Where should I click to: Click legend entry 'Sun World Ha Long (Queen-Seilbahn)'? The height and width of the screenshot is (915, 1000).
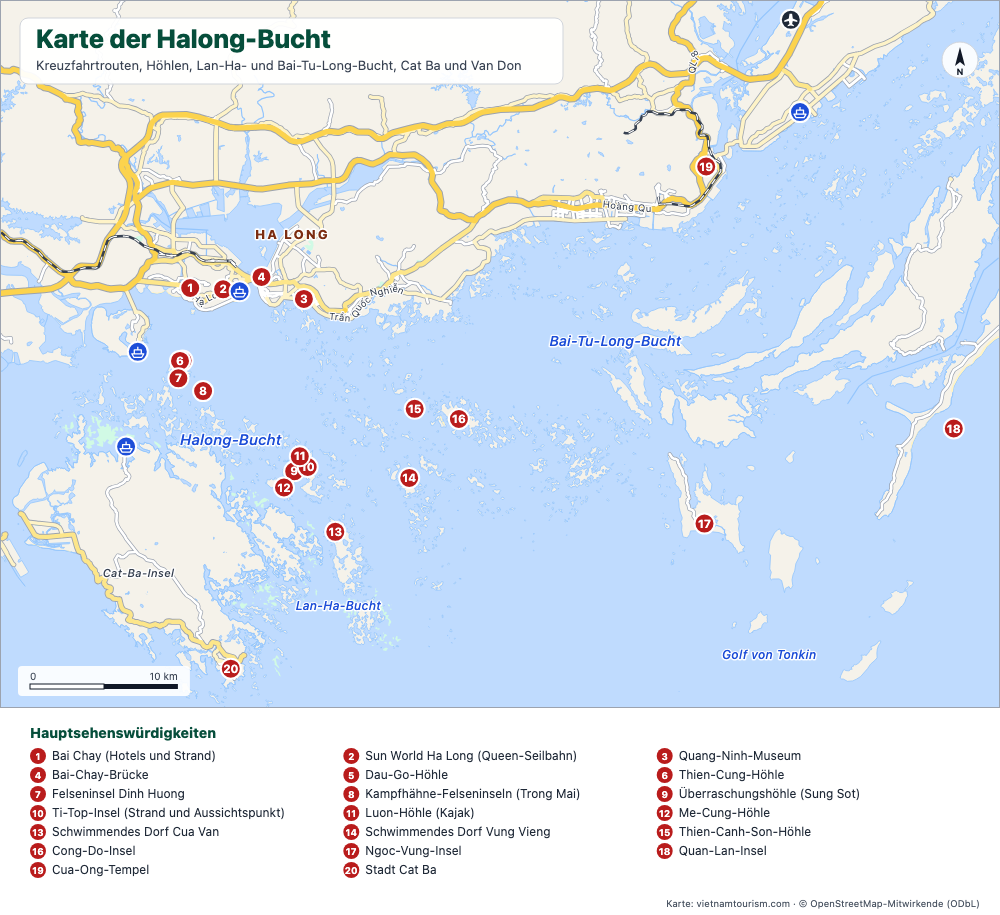click(x=460, y=756)
